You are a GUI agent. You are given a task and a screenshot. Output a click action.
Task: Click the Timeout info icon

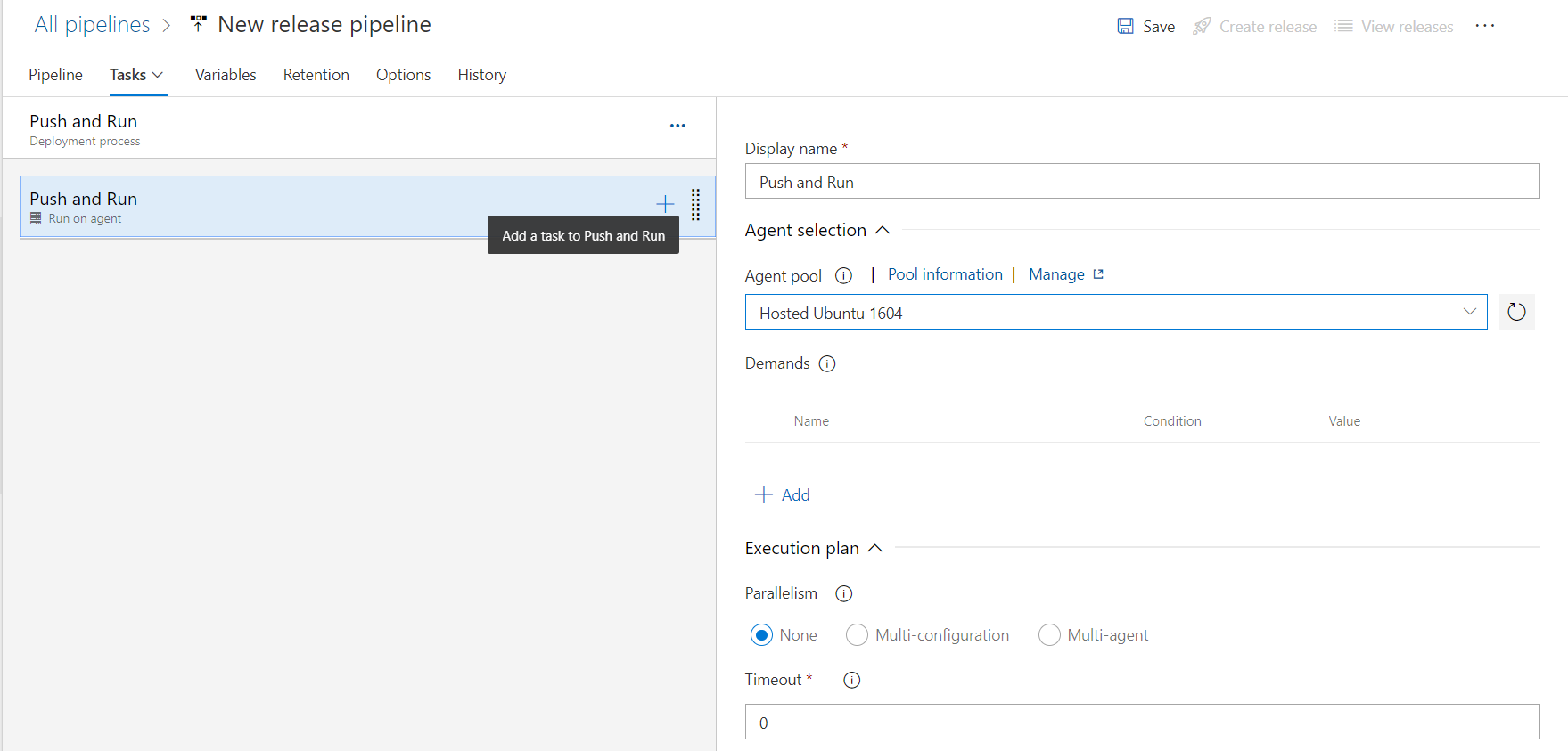click(x=851, y=680)
